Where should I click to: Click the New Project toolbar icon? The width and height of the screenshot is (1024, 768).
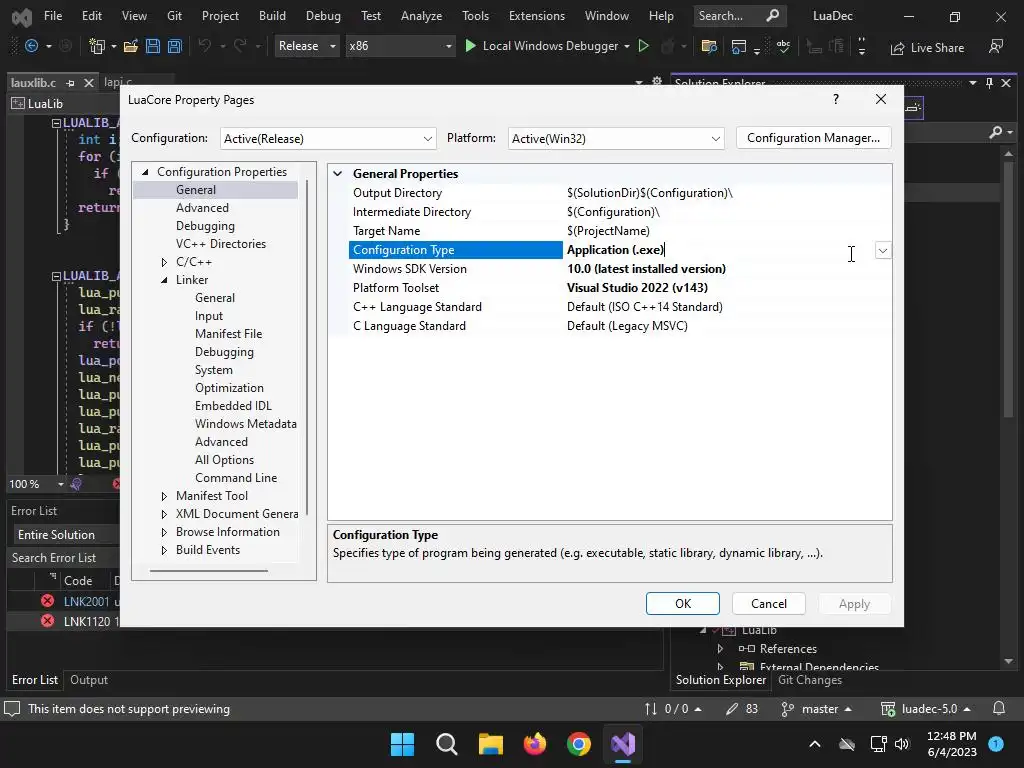pyautogui.click(x=97, y=46)
